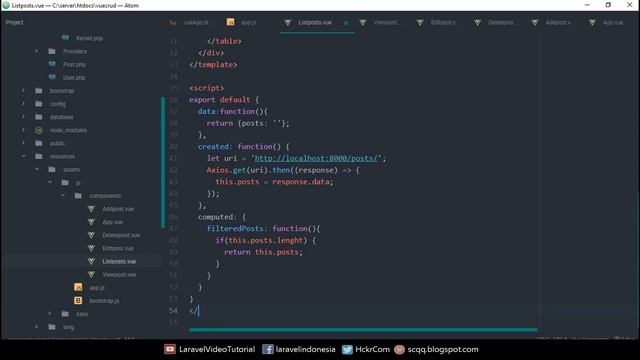Click the node_modules npm icon

(39, 130)
